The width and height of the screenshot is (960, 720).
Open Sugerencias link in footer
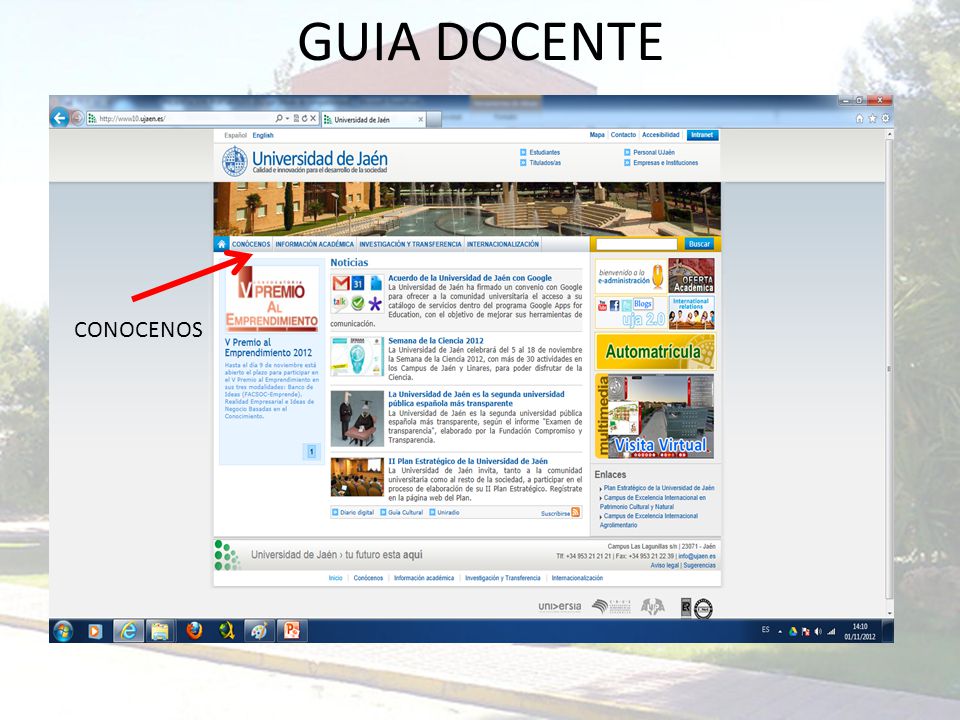click(699, 566)
